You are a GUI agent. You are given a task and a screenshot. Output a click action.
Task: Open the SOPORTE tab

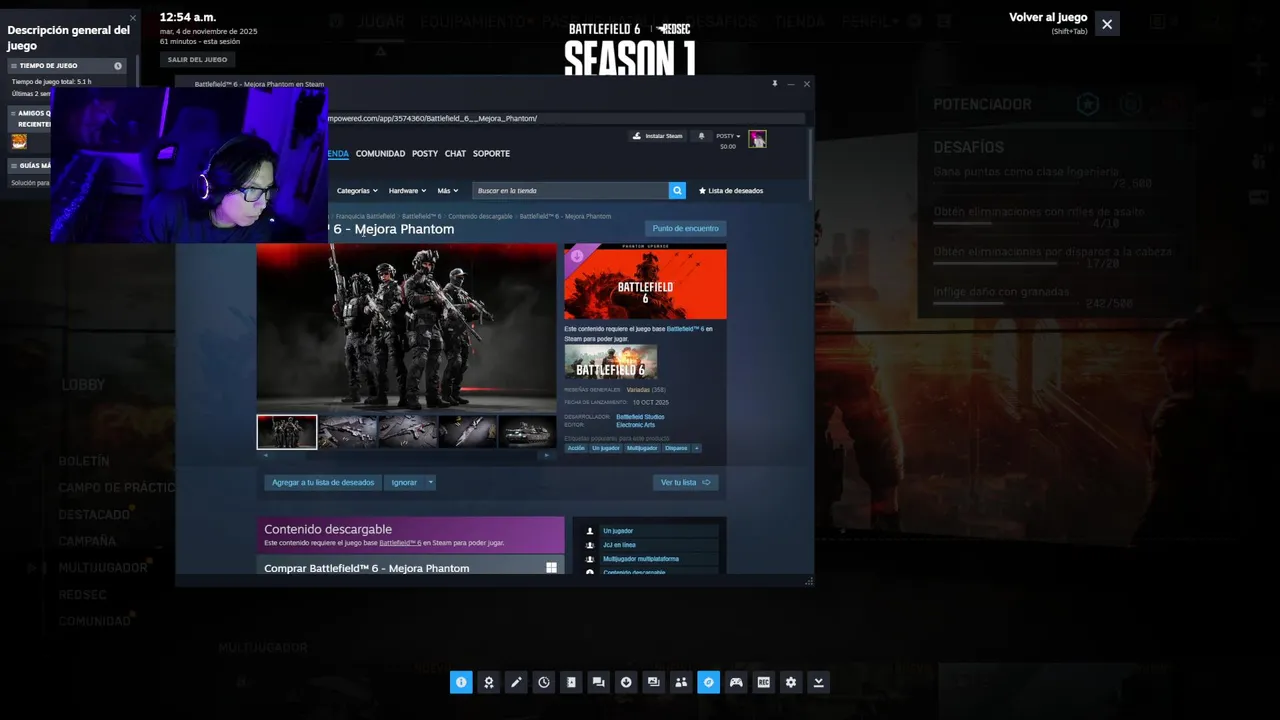tap(491, 154)
